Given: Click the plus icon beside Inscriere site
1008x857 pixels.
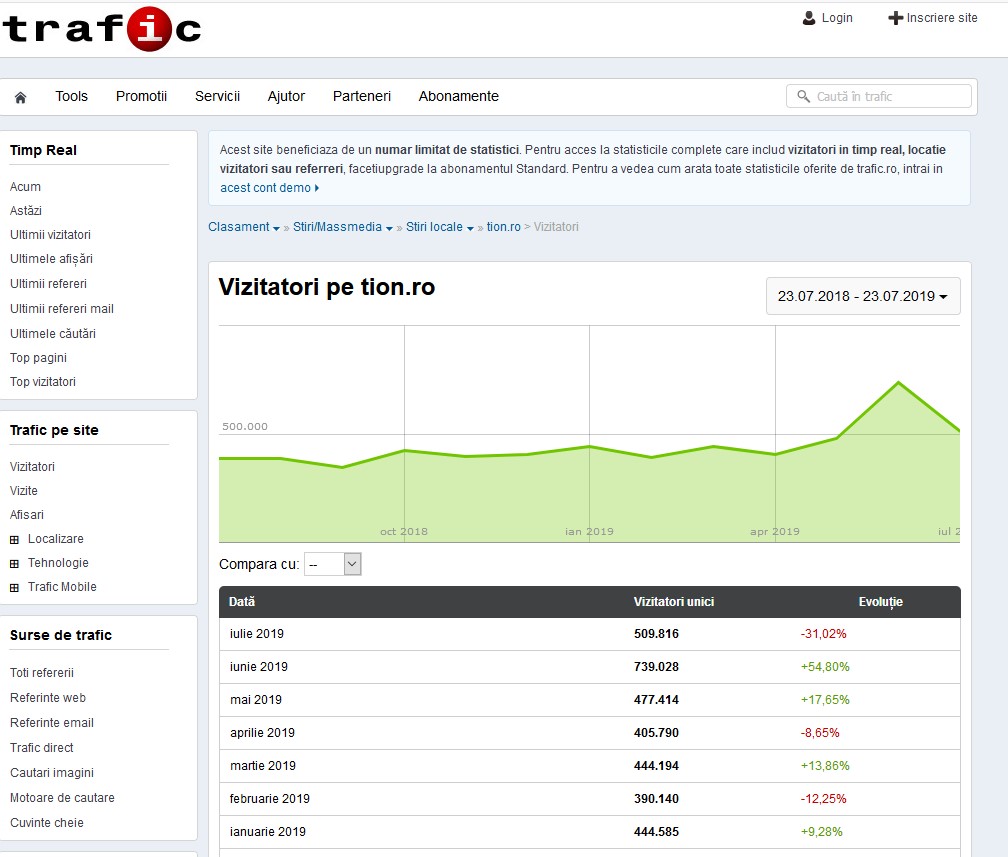Looking at the screenshot, I should click(896, 18).
